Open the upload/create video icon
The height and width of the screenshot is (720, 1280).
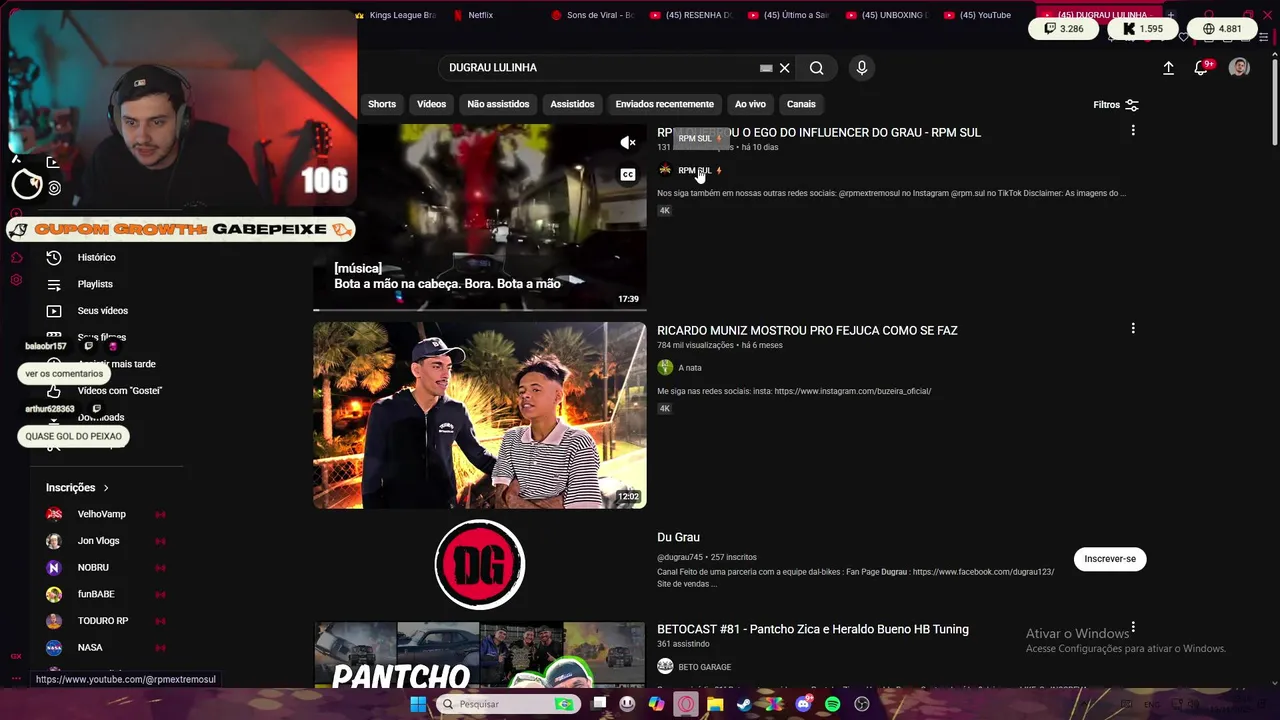click(x=1168, y=68)
